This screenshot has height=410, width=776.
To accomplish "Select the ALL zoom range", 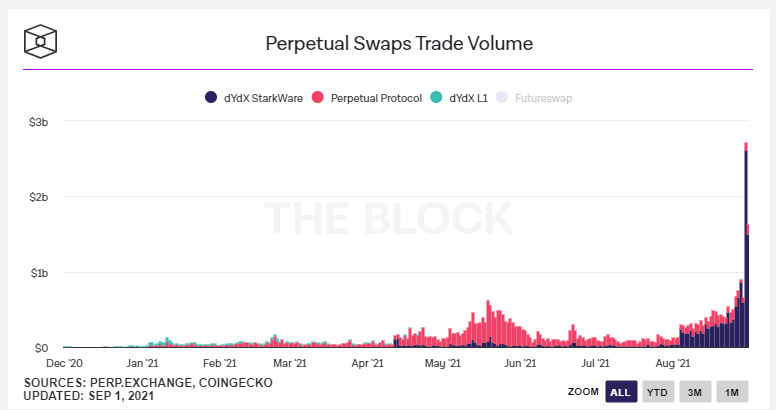I will tap(621, 392).
